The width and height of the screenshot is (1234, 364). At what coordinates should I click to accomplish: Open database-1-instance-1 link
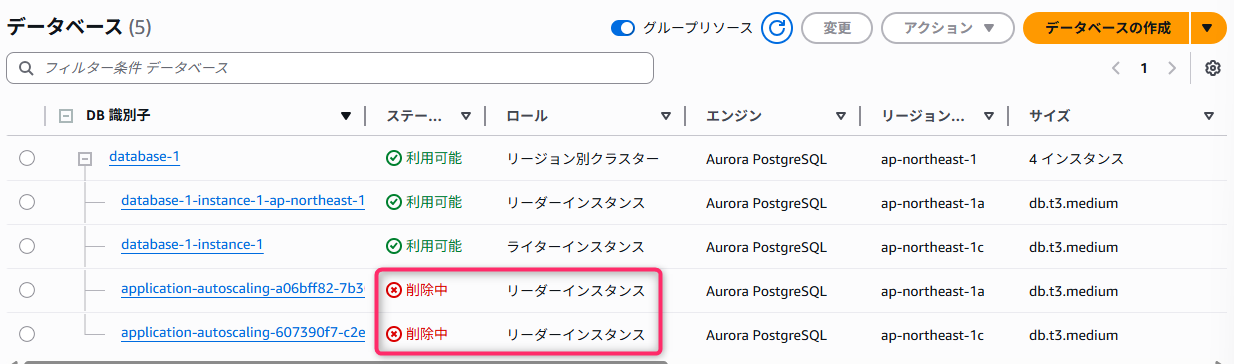192,244
